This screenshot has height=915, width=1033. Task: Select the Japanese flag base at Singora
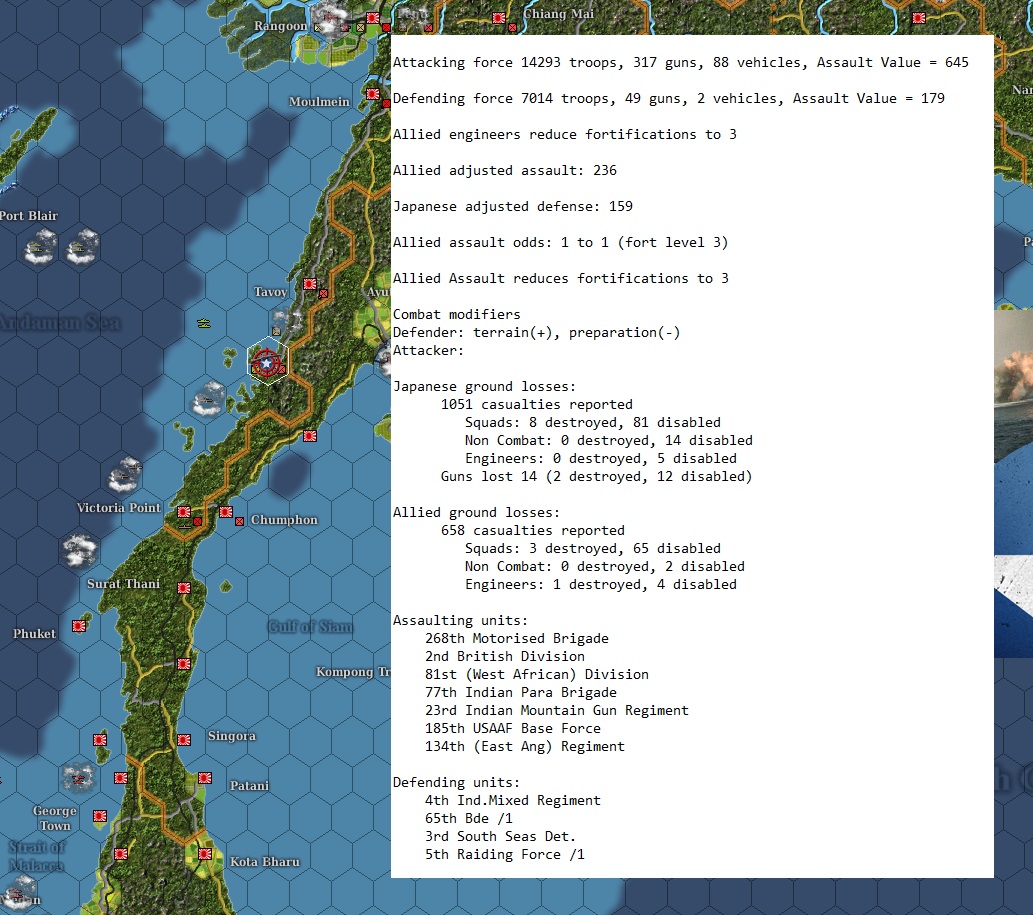184,740
